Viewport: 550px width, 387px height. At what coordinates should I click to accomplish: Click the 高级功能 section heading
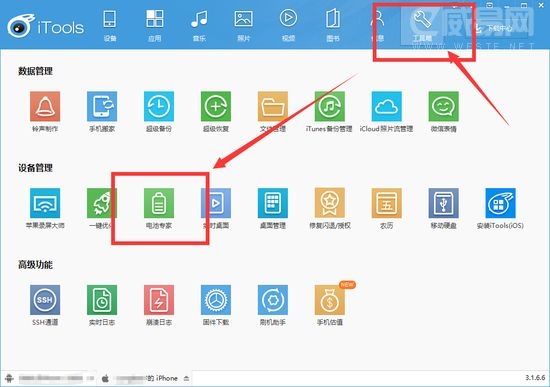point(35,265)
